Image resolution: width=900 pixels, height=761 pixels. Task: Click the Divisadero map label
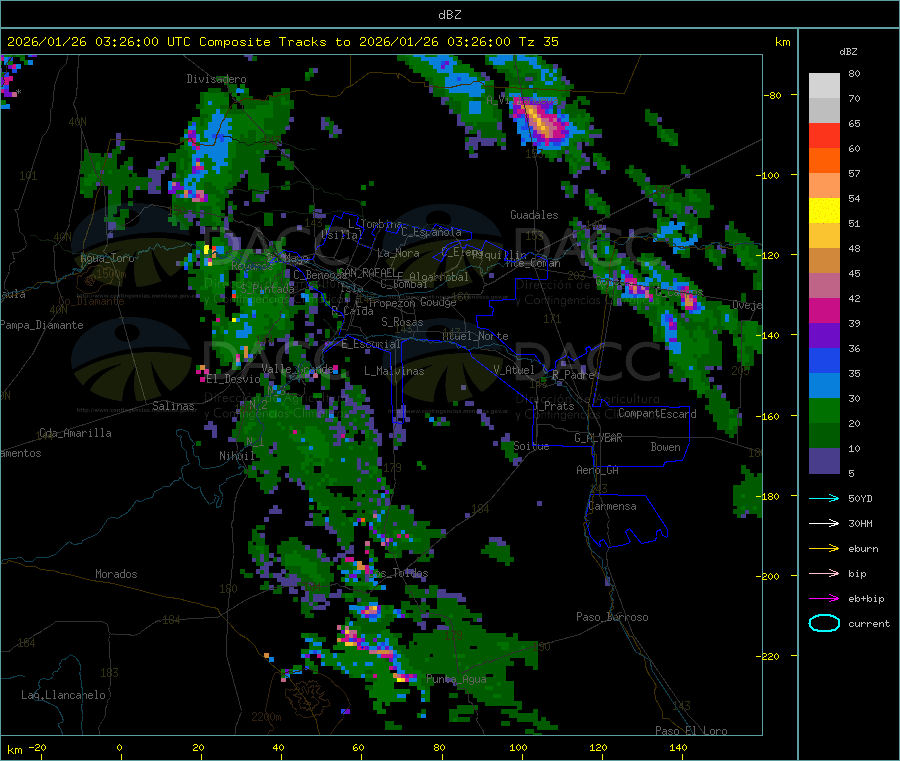click(216, 79)
